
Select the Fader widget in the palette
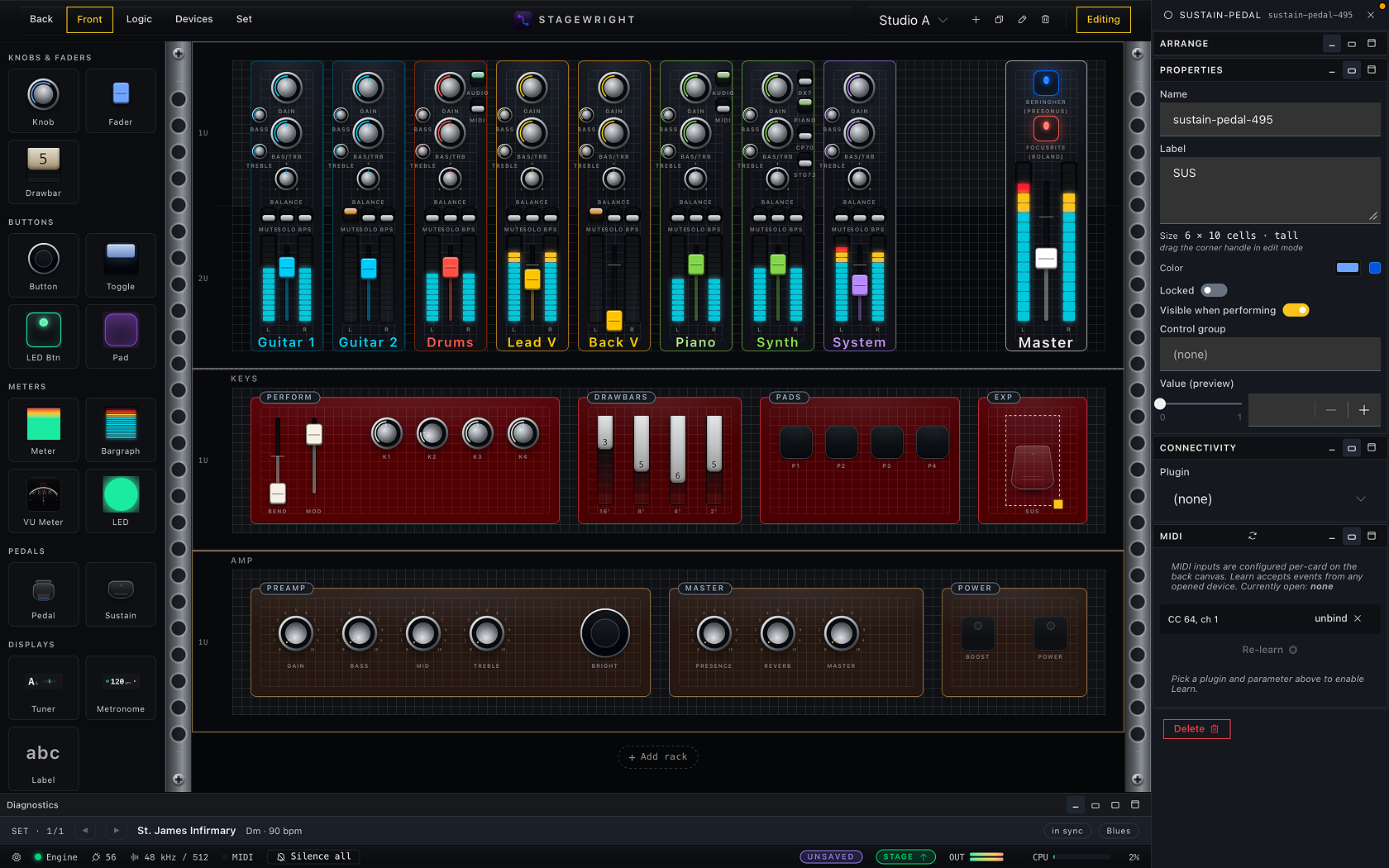pos(121,101)
